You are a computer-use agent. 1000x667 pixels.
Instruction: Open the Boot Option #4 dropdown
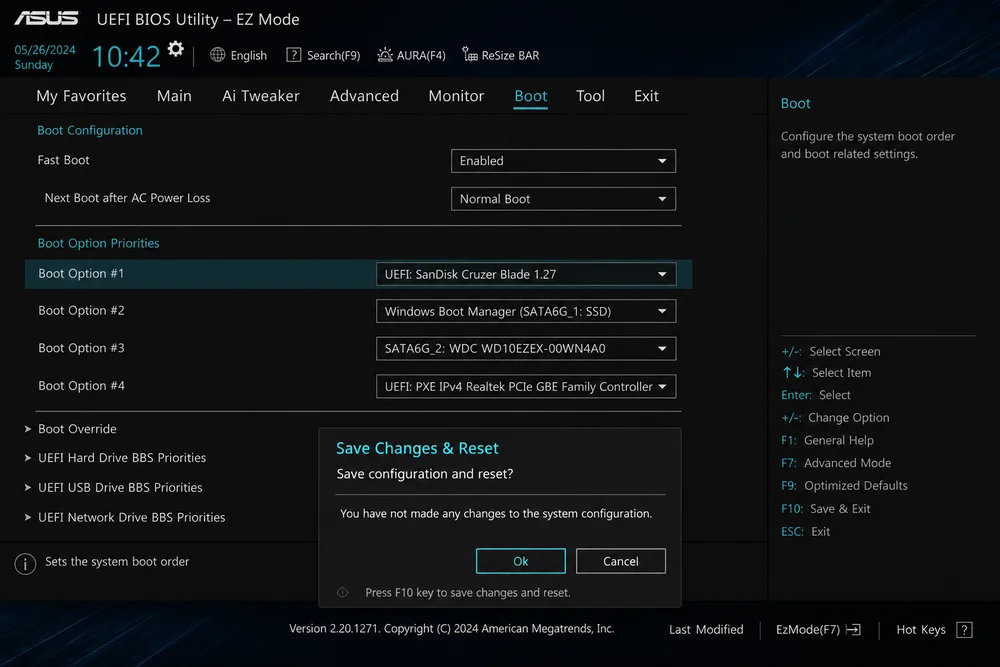(526, 386)
